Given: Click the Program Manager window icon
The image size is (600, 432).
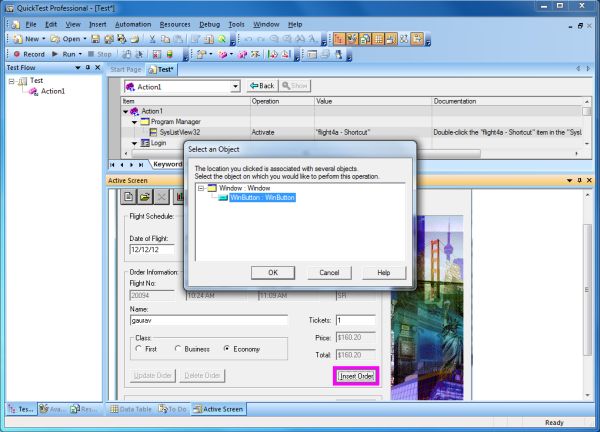Looking at the screenshot, I should (145, 122).
